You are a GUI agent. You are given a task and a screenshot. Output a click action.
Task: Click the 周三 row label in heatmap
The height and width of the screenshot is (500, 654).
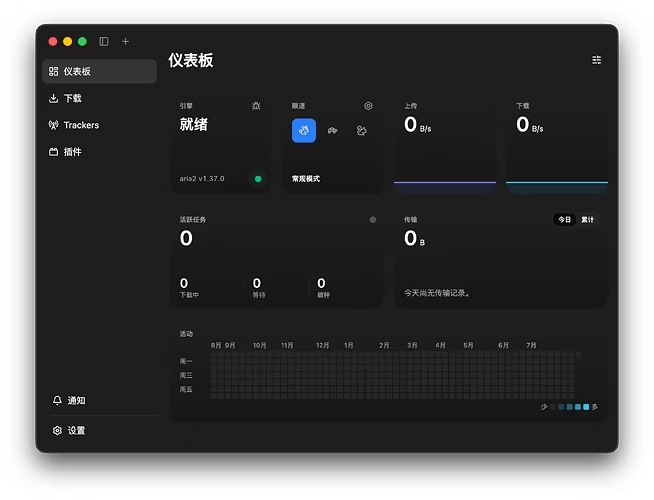[186, 375]
